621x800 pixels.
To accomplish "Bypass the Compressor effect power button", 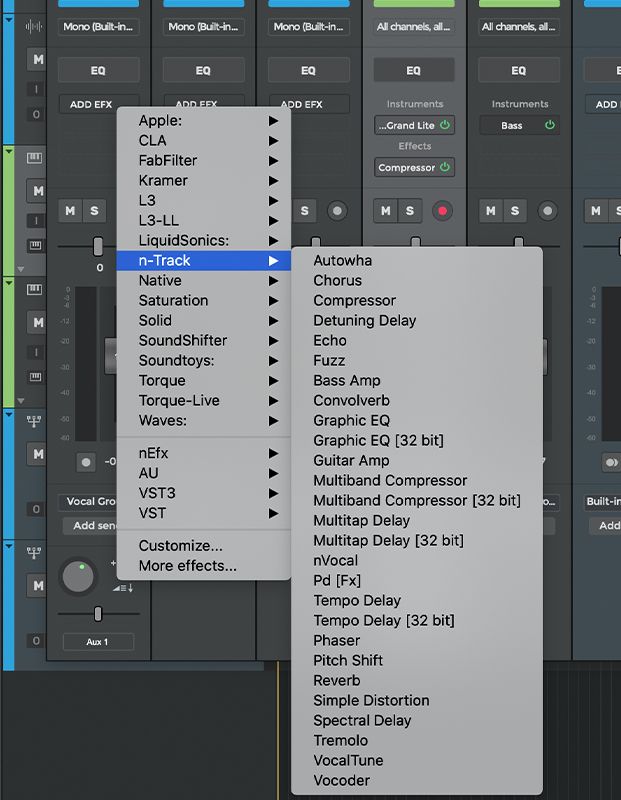I will tap(445, 167).
